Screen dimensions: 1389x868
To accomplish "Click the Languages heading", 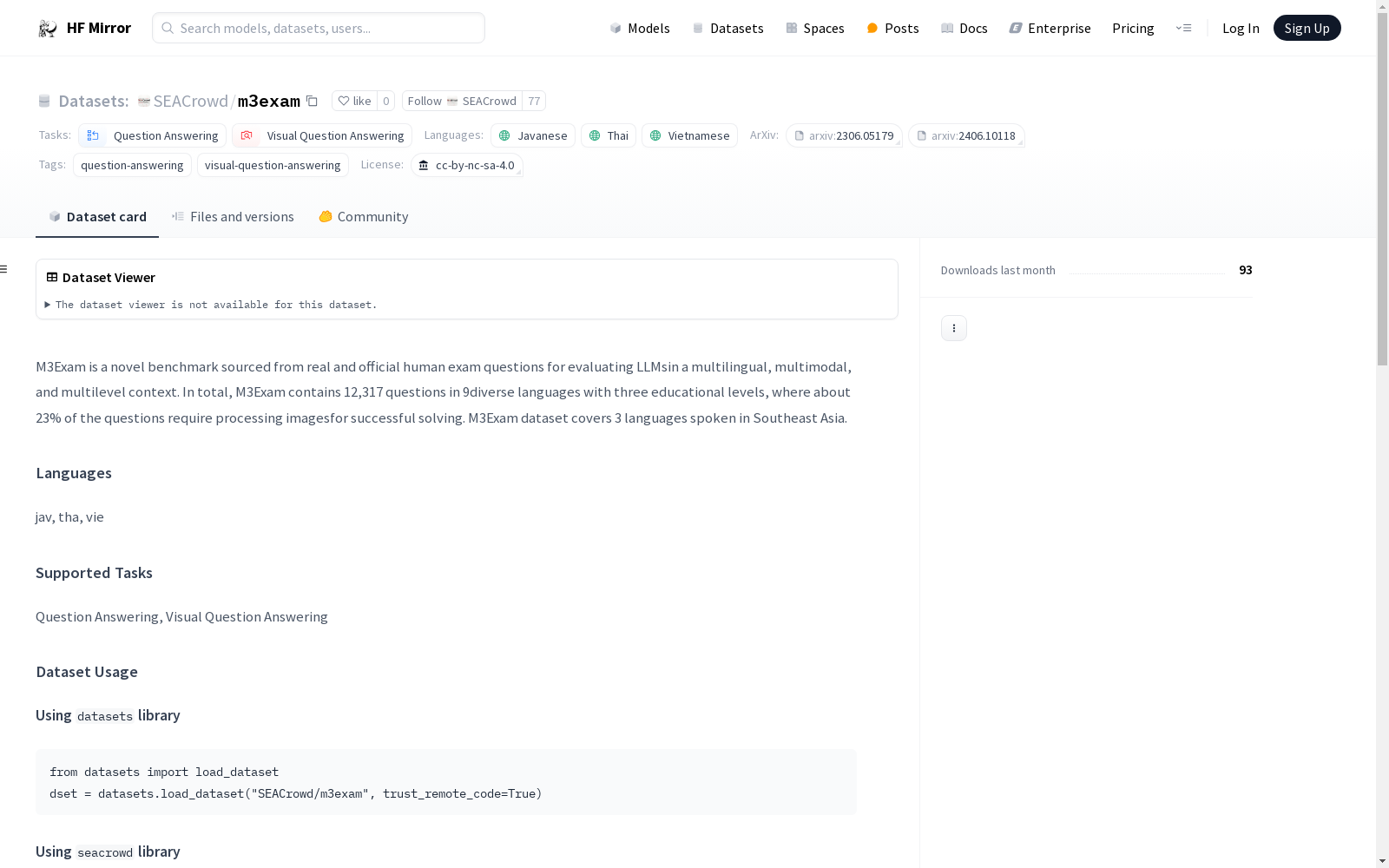I will [x=74, y=473].
